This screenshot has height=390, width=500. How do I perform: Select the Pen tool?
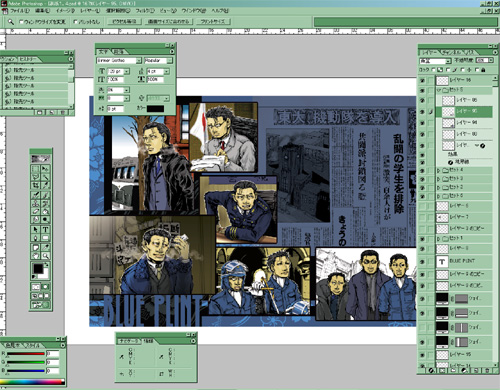[36, 238]
